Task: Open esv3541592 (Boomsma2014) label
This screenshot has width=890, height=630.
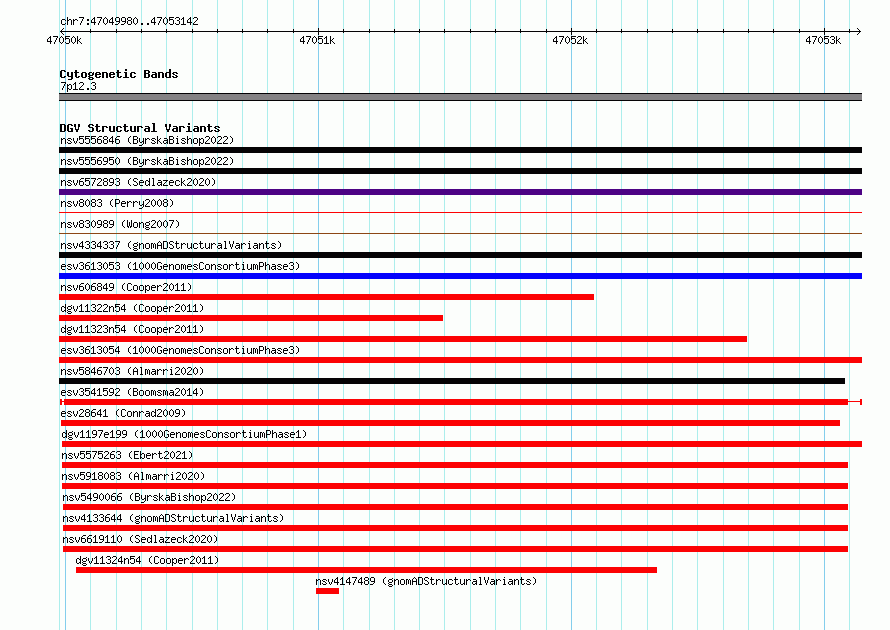Action: click(x=132, y=392)
